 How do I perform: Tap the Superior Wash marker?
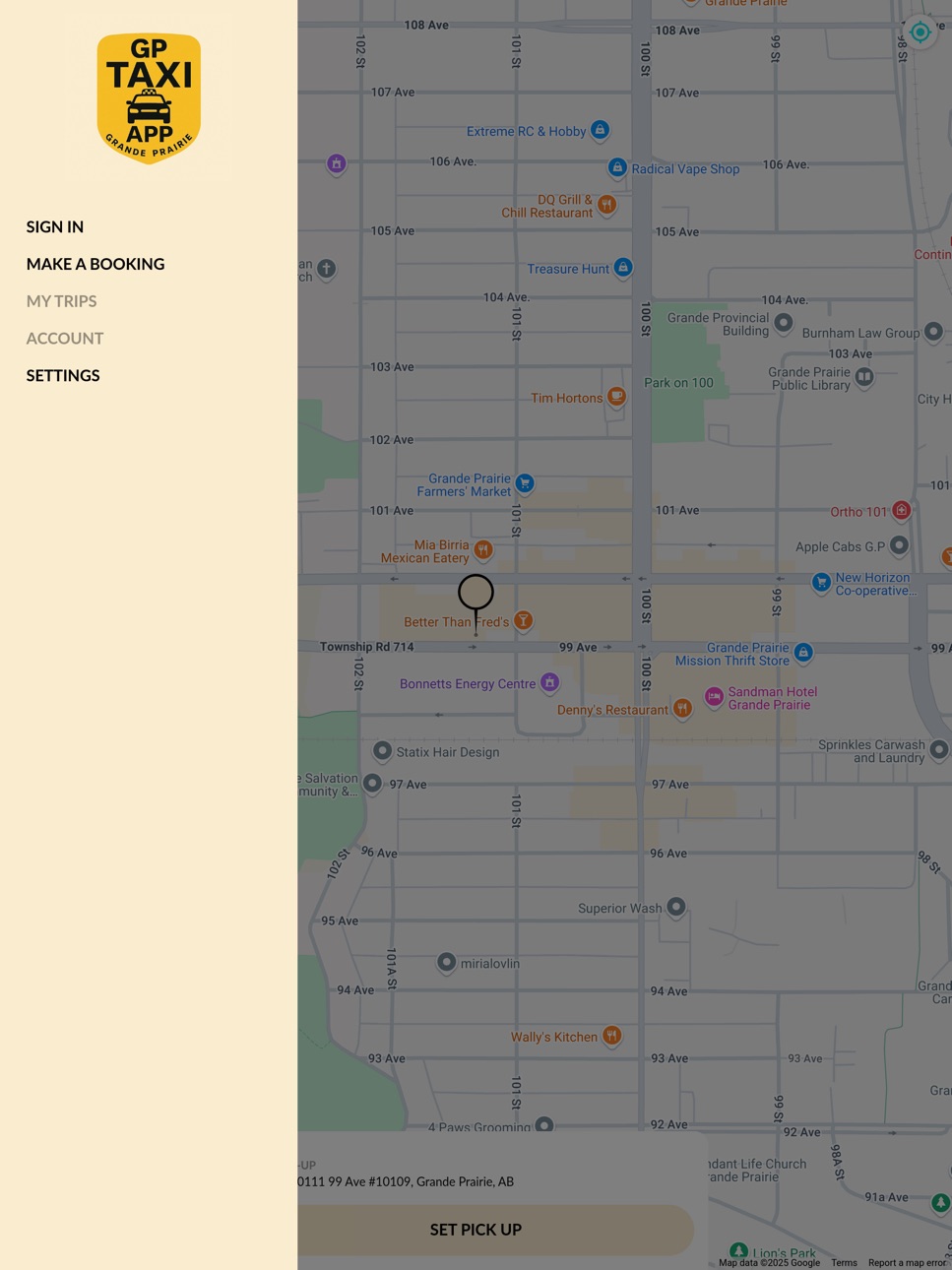click(x=676, y=907)
